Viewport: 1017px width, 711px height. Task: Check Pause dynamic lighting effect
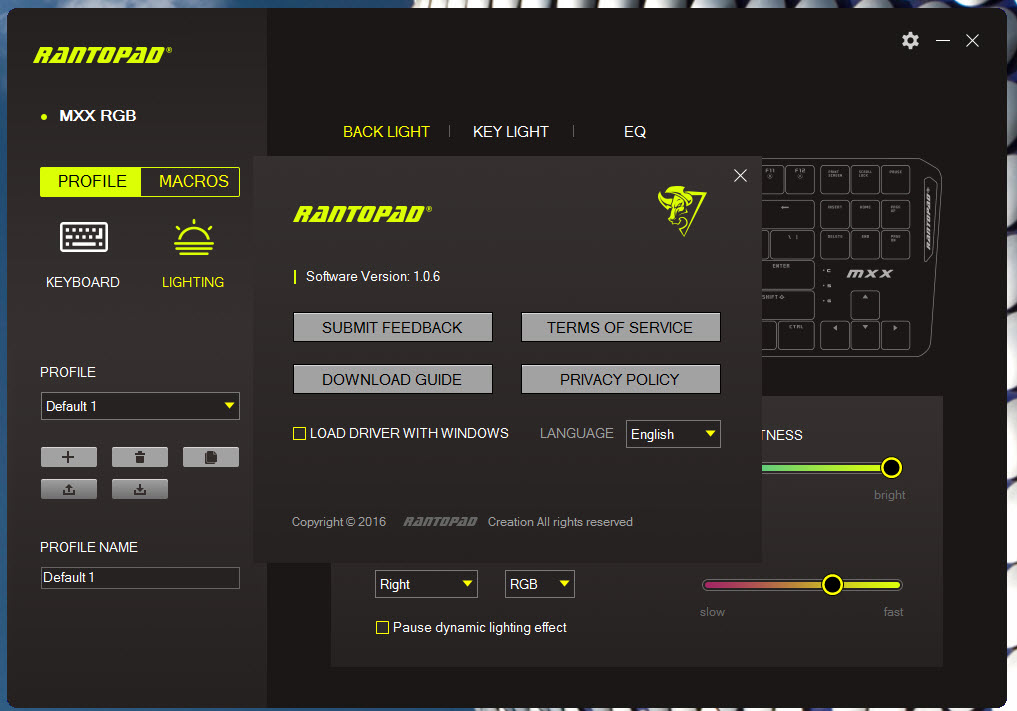click(x=382, y=627)
